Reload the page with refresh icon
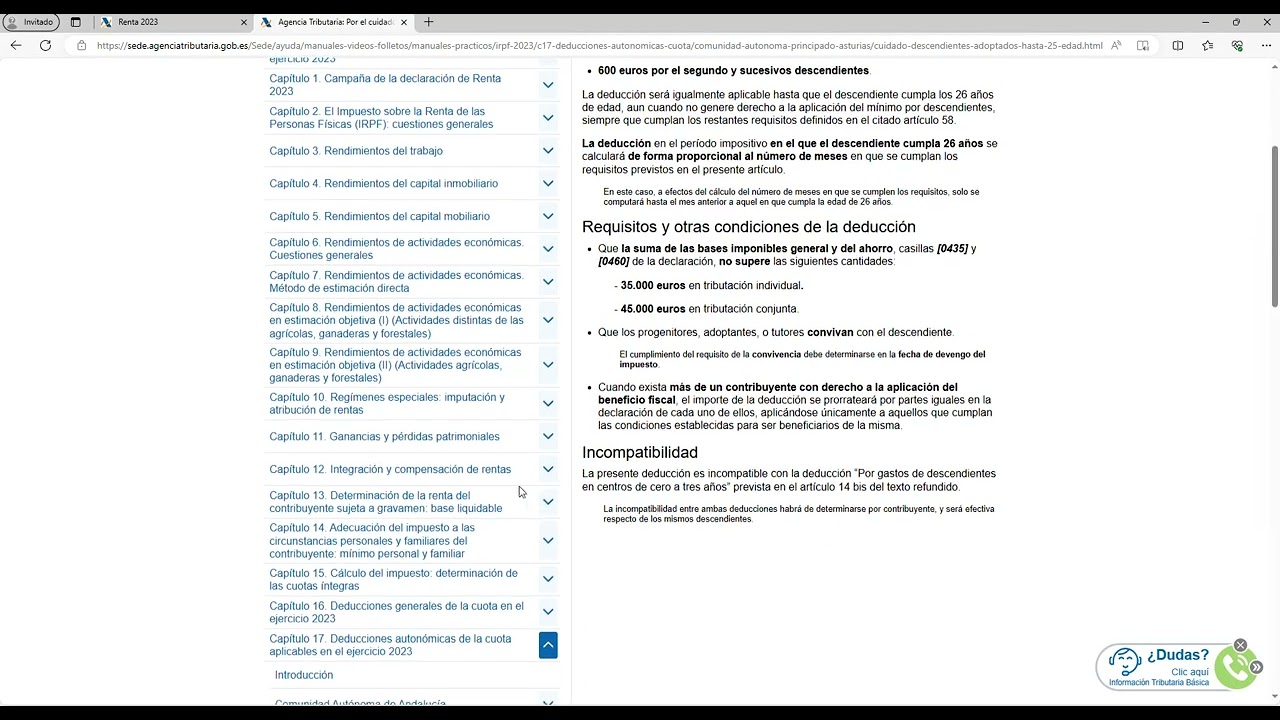This screenshot has width=1280, height=720. (45, 45)
